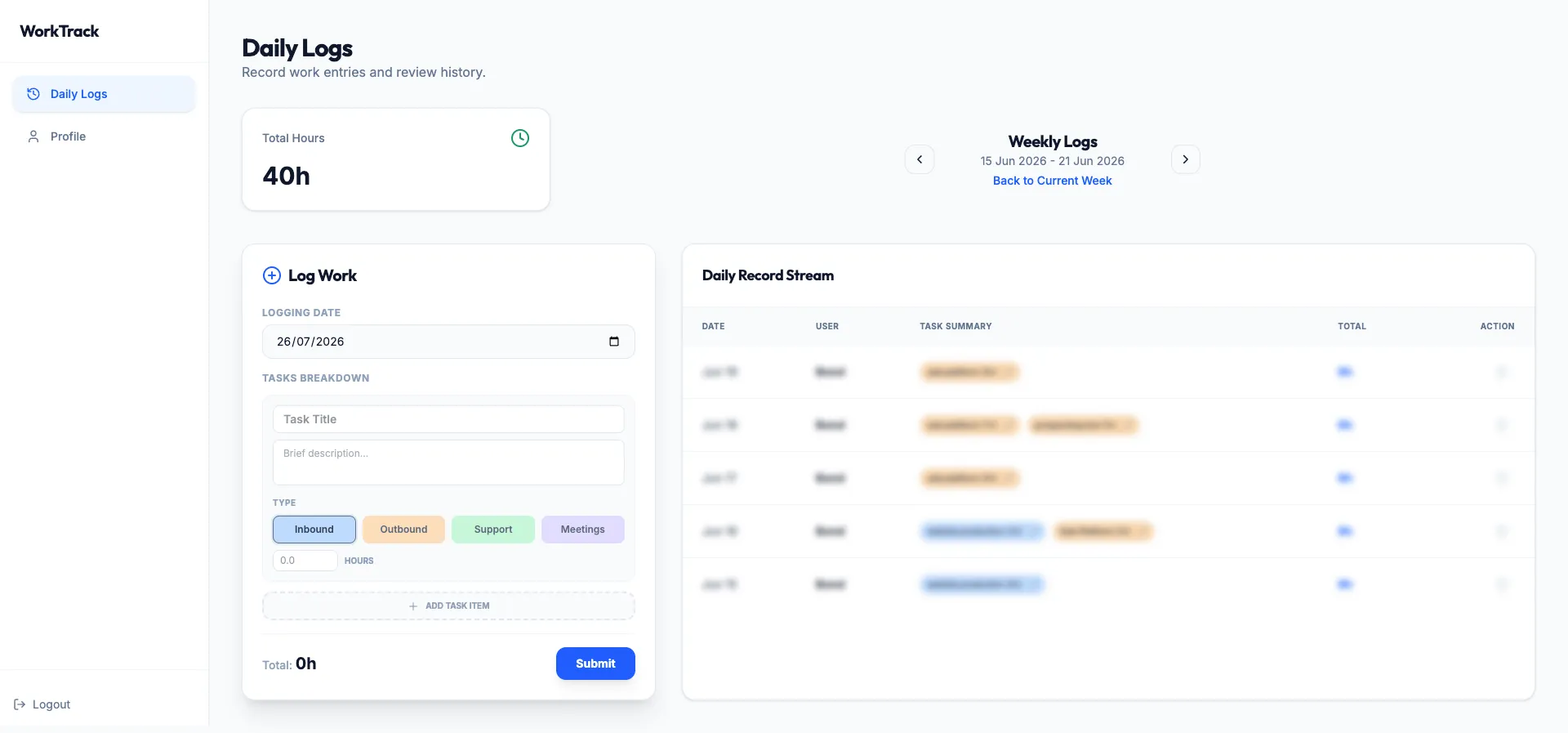Click the WorkTrack logo

point(60,31)
